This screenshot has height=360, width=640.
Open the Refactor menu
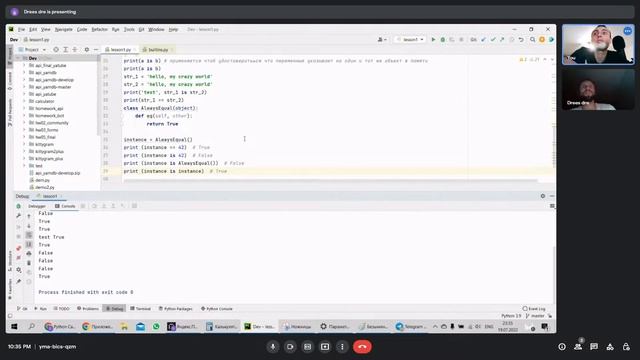[99, 29]
